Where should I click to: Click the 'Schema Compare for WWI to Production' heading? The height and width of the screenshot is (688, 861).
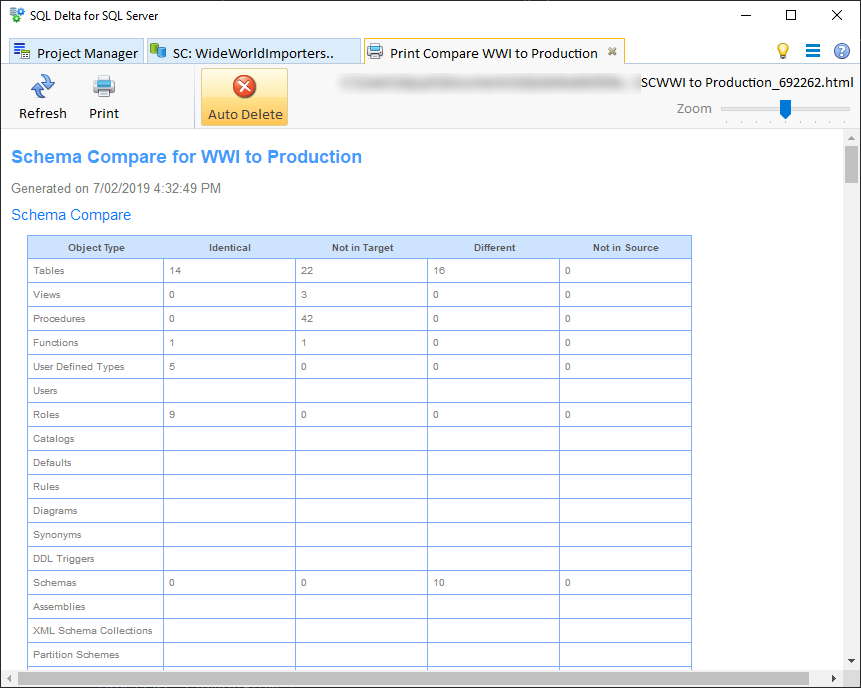coord(187,156)
